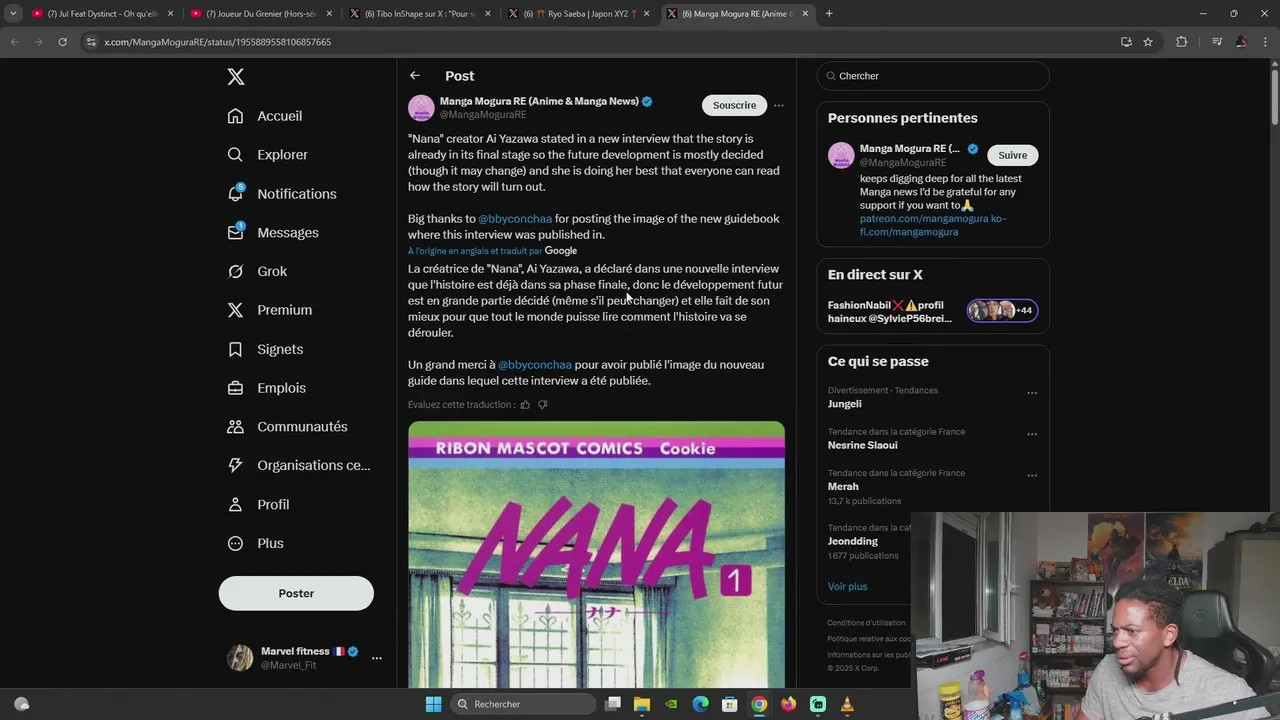Open Firefox from taskbar
The width and height of the screenshot is (1280, 720).
[x=789, y=704]
